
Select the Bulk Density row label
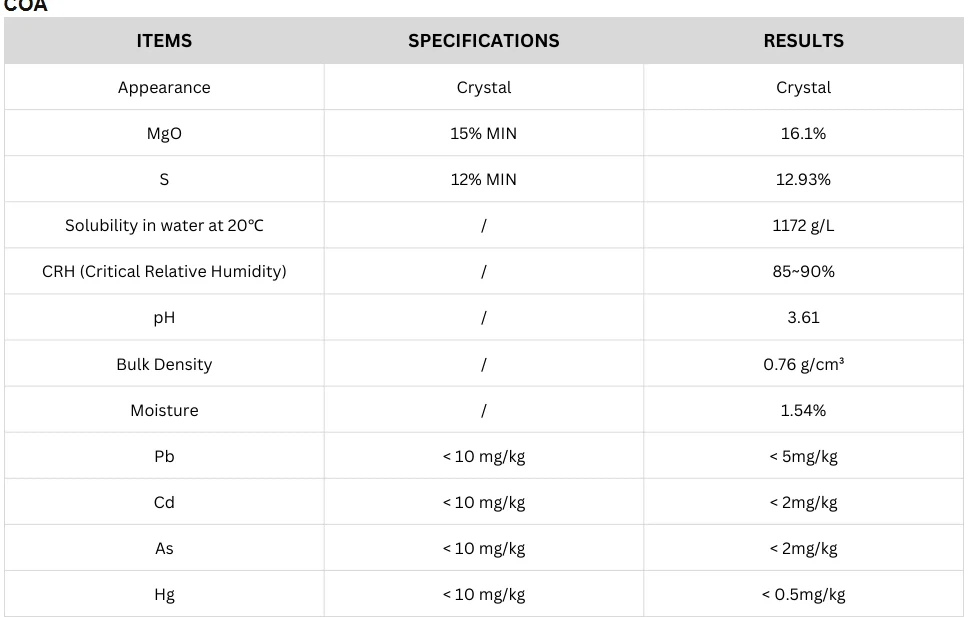coord(164,364)
